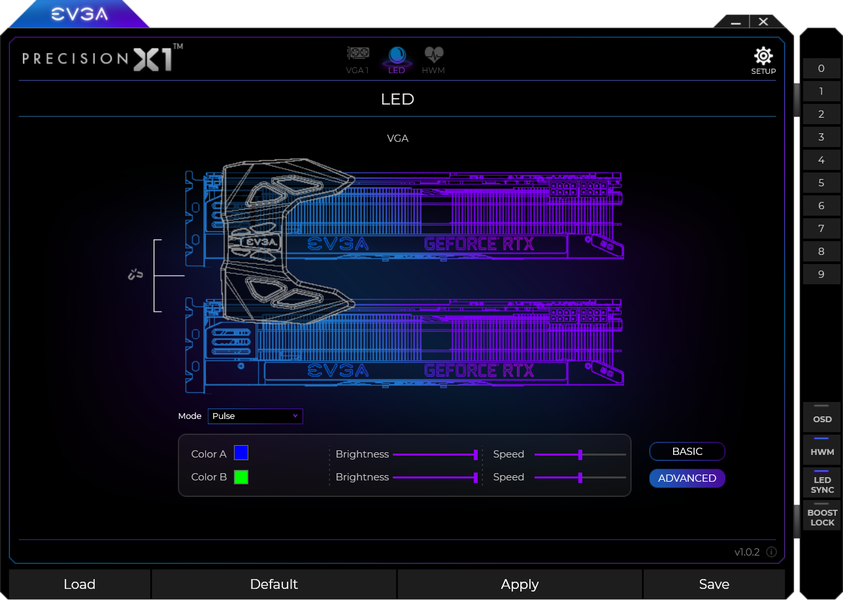
Task: Select profile slot 3
Action: (821, 137)
